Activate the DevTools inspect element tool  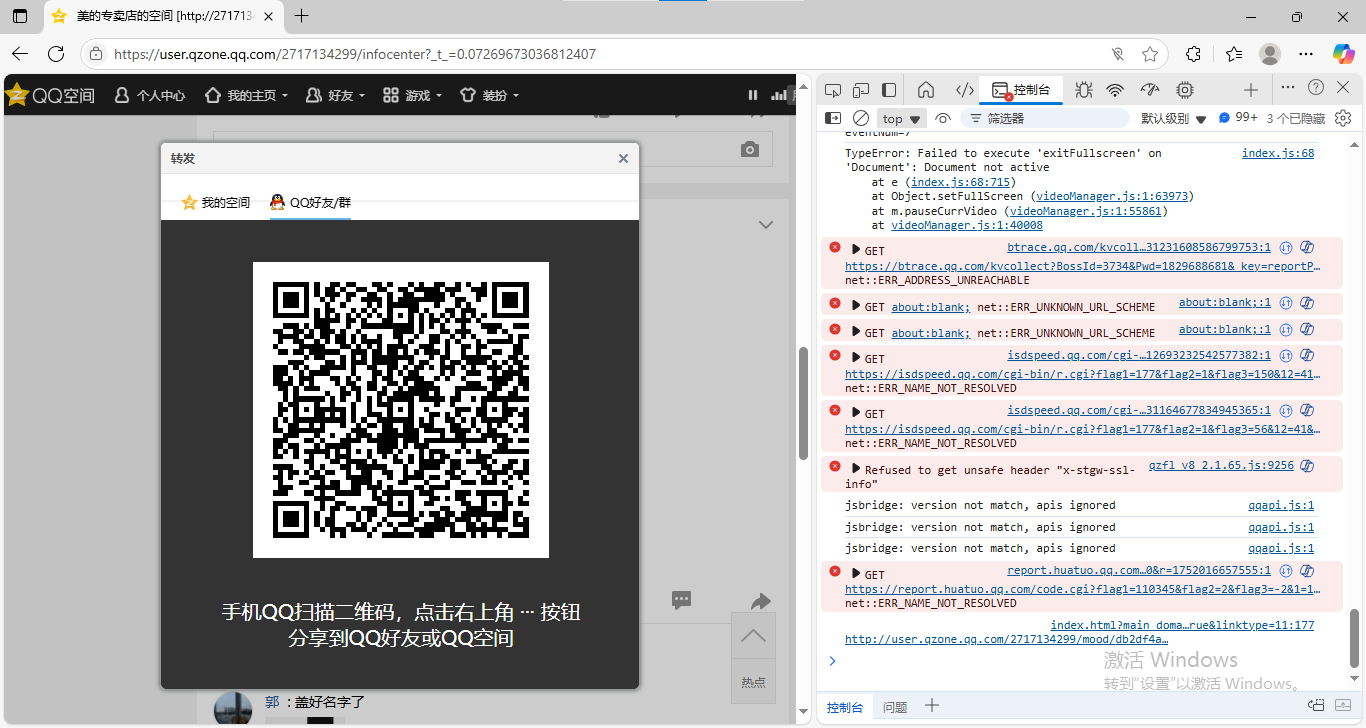click(x=833, y=90)
